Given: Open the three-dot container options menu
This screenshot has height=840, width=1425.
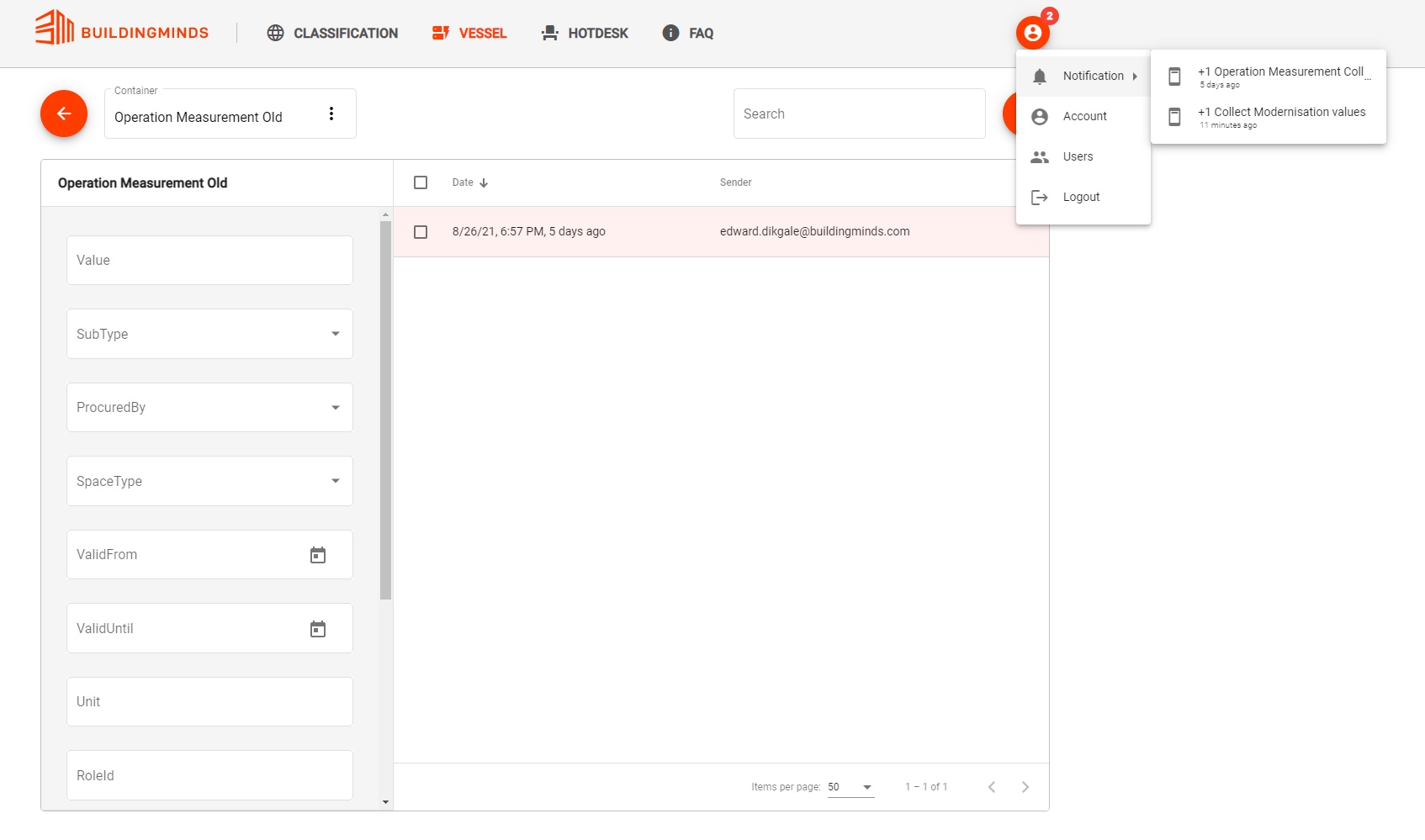Looking at the screenshot, I should click(331, 114).
